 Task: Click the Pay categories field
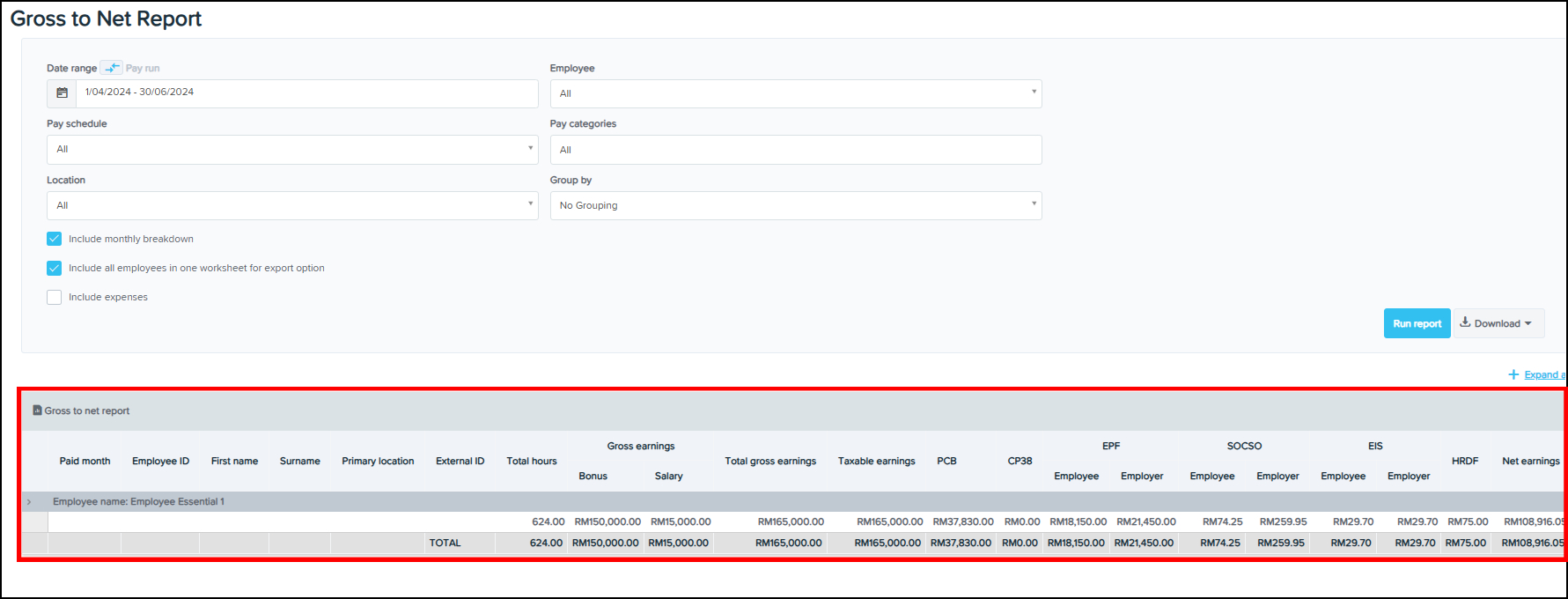[x=795, y=150]
